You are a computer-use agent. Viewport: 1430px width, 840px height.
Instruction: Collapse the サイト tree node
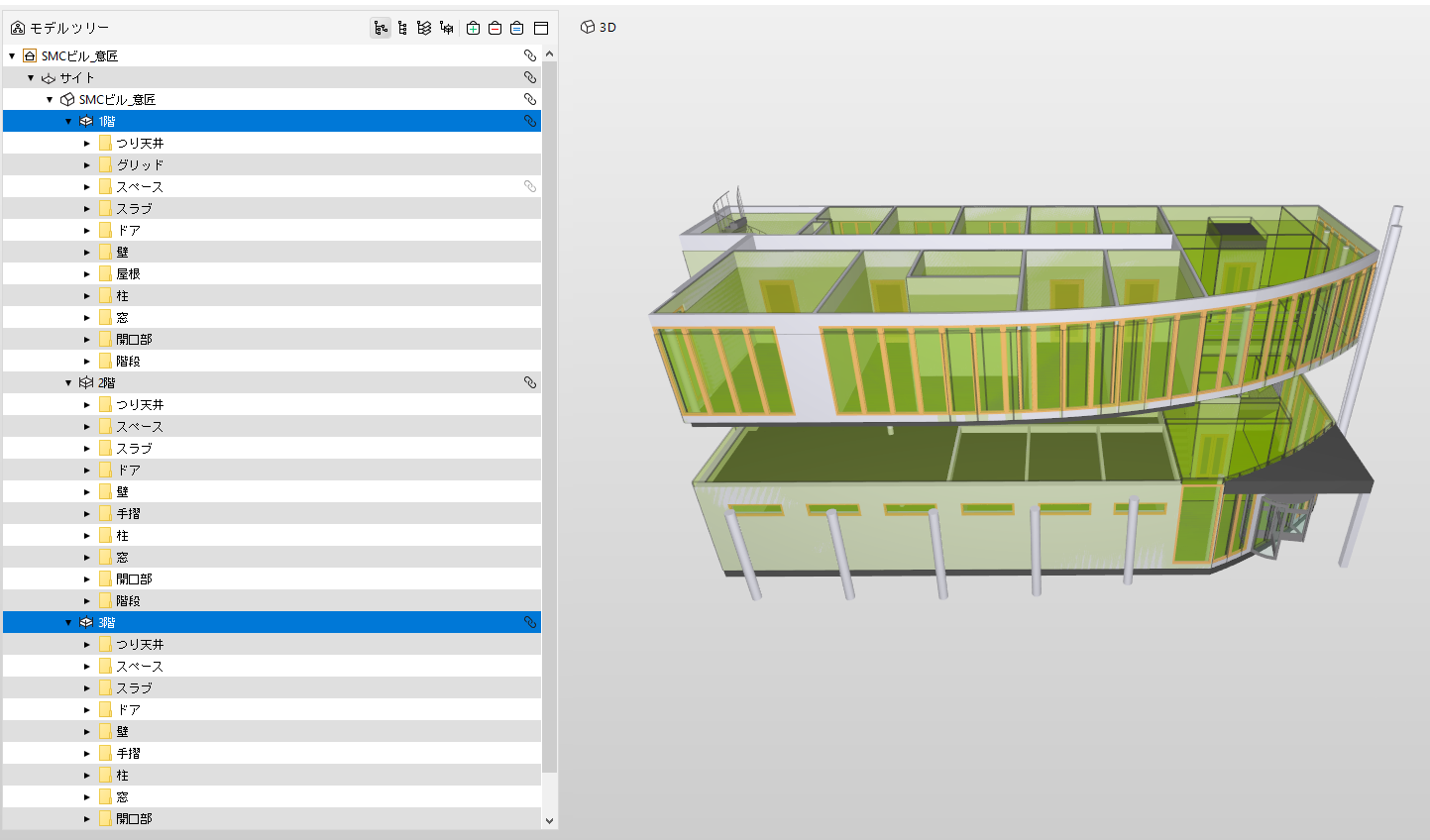pyautogui.click(x=31, y=77)
